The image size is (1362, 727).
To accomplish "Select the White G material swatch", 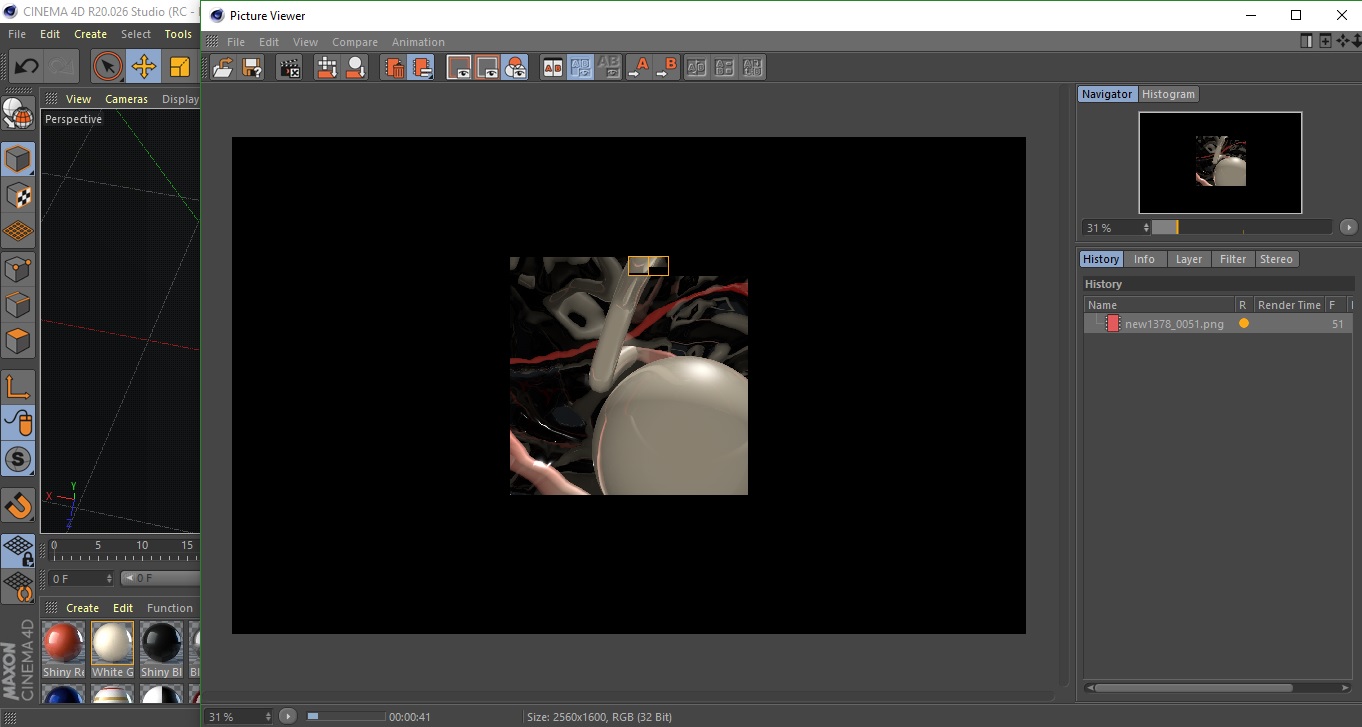I will click(x=112, y=643).
